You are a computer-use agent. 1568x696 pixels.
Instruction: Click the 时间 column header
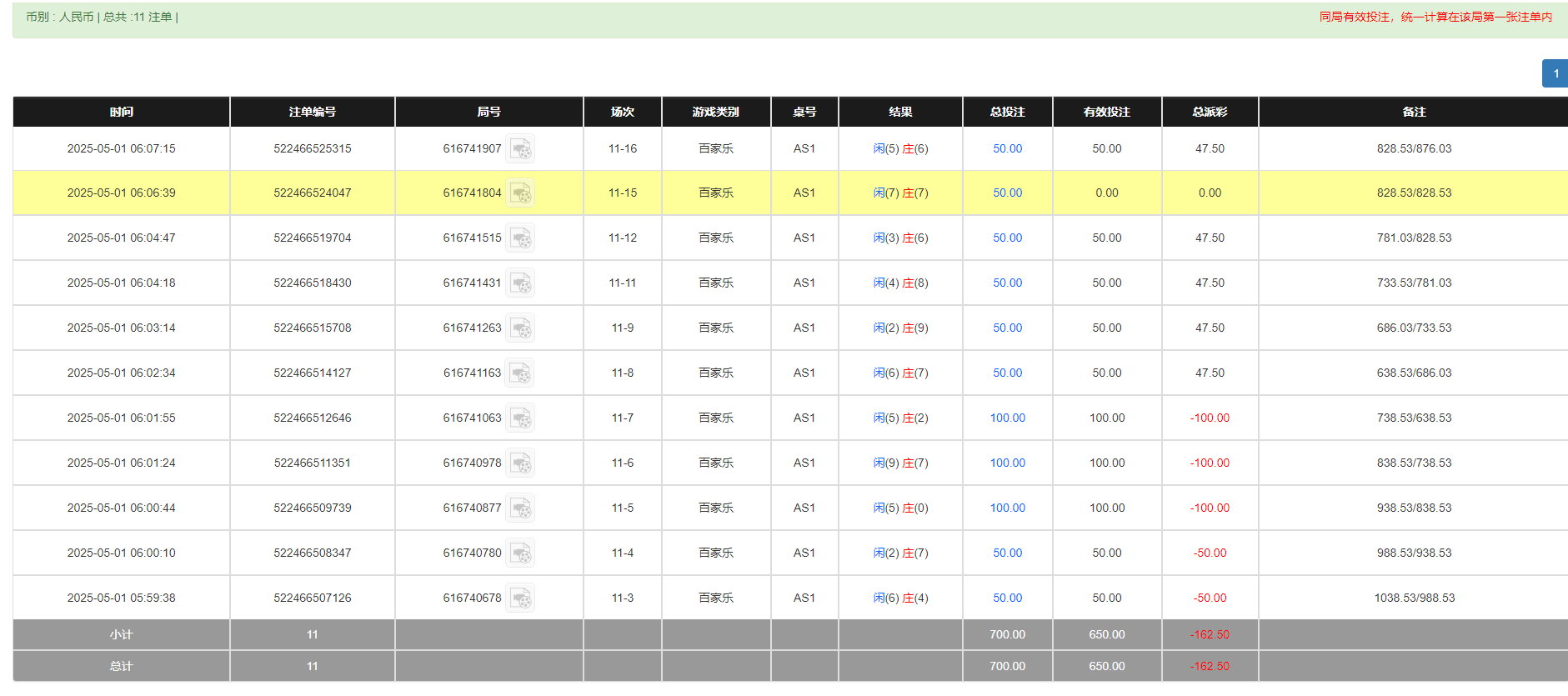[x=122, y=112]
